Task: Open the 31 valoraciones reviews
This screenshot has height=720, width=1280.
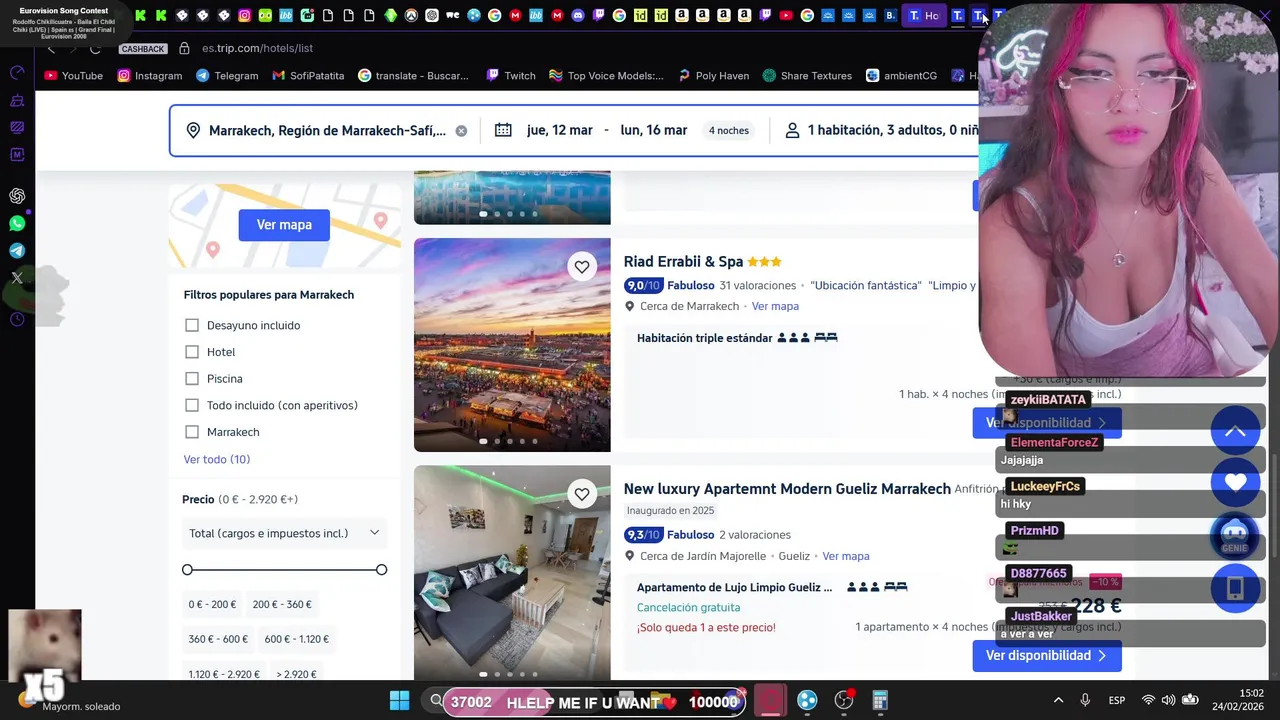Action: [x=758, y=285]
